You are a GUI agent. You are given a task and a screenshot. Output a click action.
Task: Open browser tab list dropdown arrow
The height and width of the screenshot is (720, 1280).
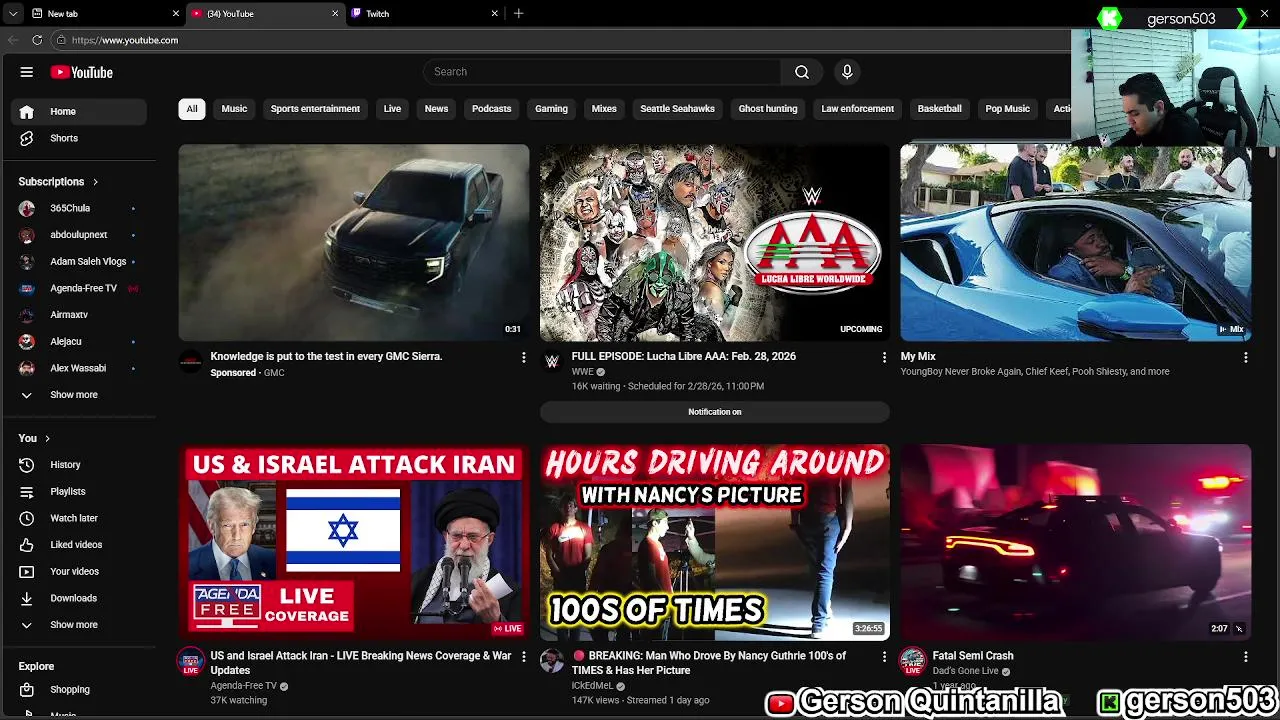(13, 14)
